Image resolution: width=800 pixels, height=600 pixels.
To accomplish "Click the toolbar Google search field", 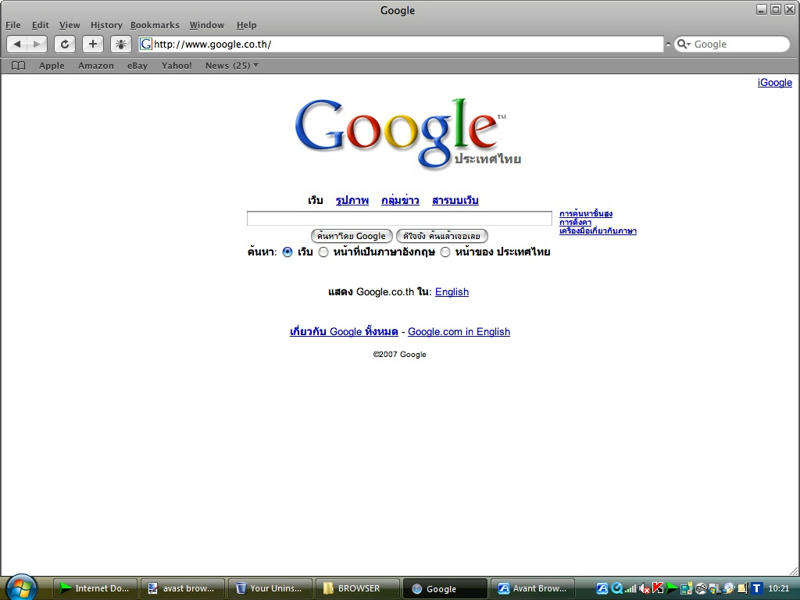I will [x=732, y=44].
